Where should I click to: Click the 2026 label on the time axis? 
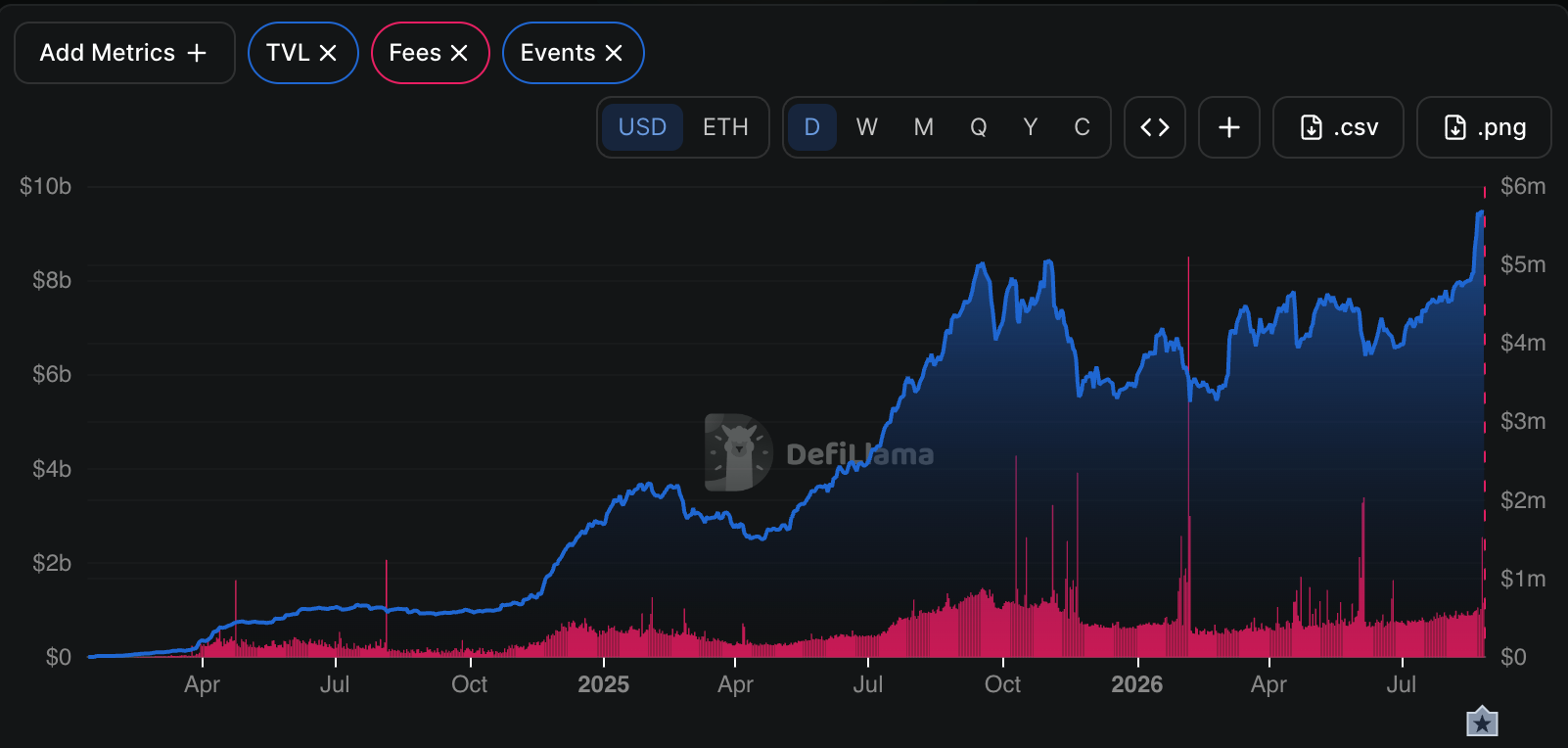[x=1137, y=684]
